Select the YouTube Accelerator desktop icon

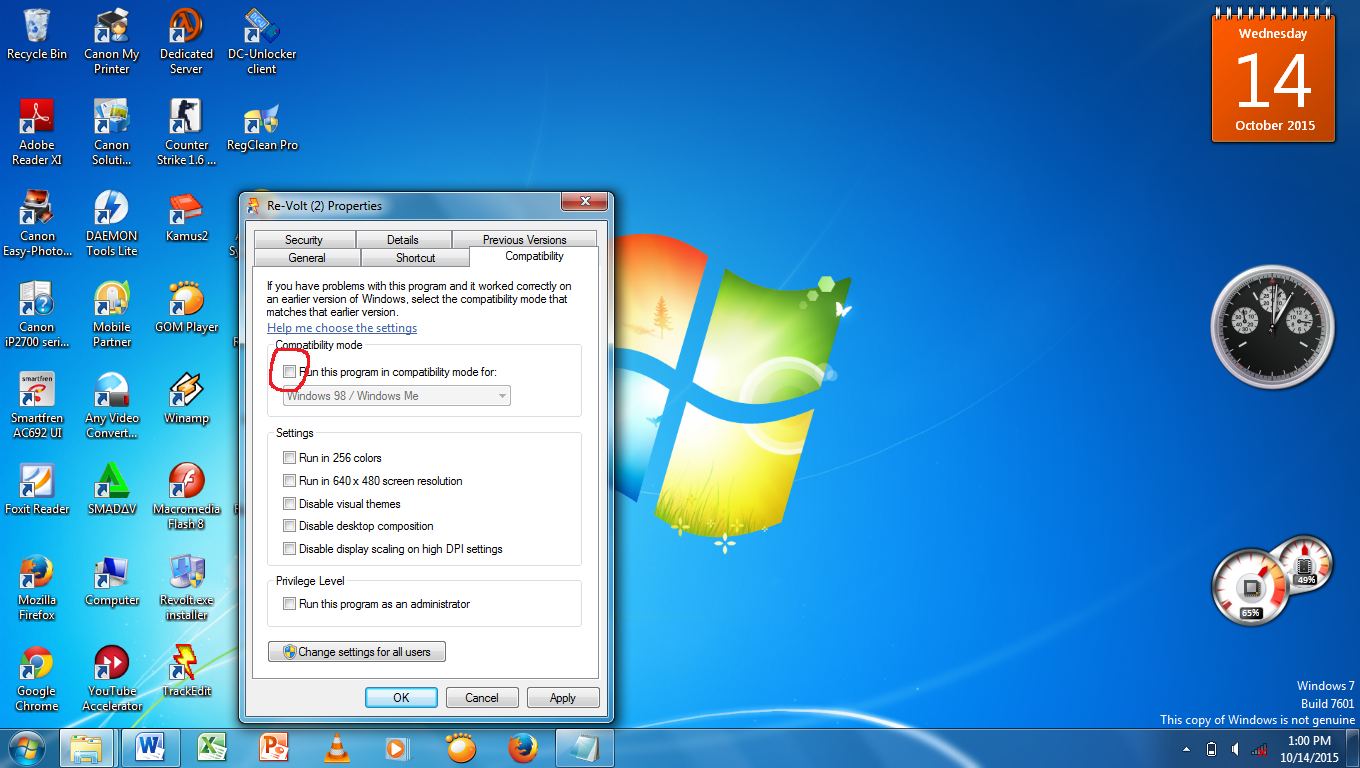point(112,679)
